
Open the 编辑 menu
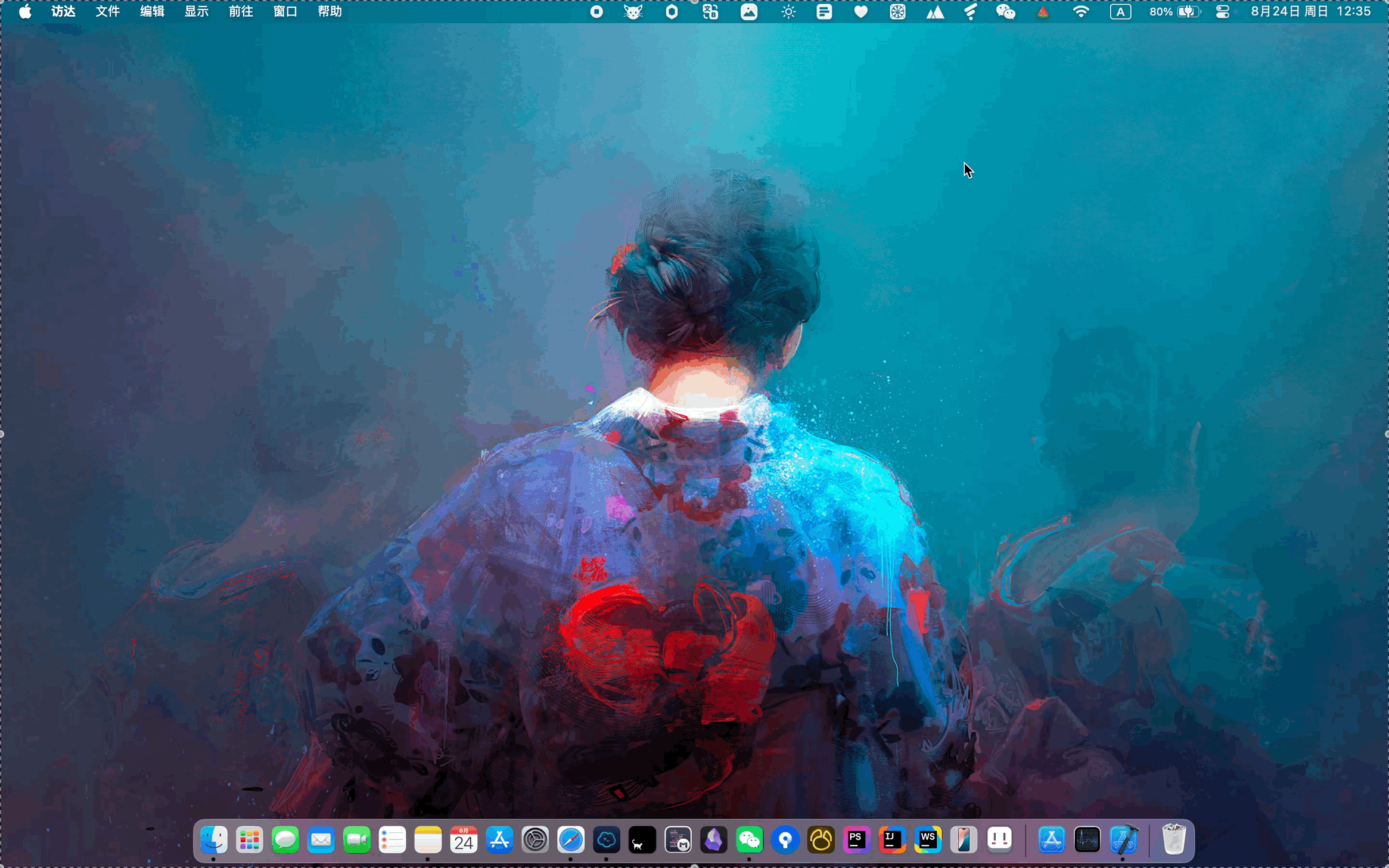click(152, 11)
